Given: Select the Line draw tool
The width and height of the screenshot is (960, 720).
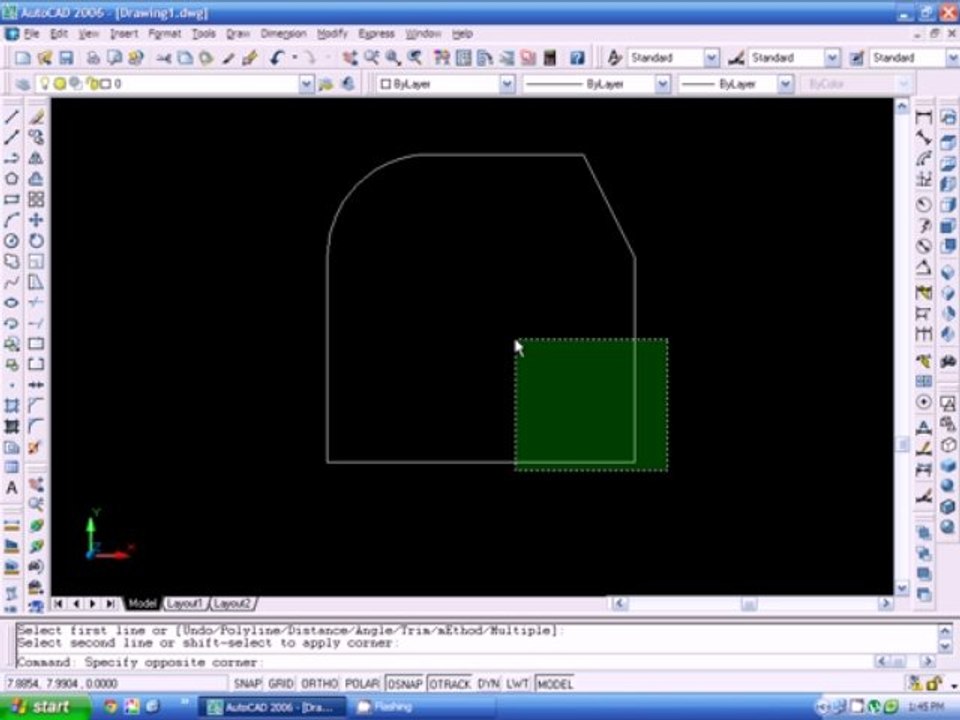Looking at the screenshot, I should pyautogui.click(x=12, y=117).
